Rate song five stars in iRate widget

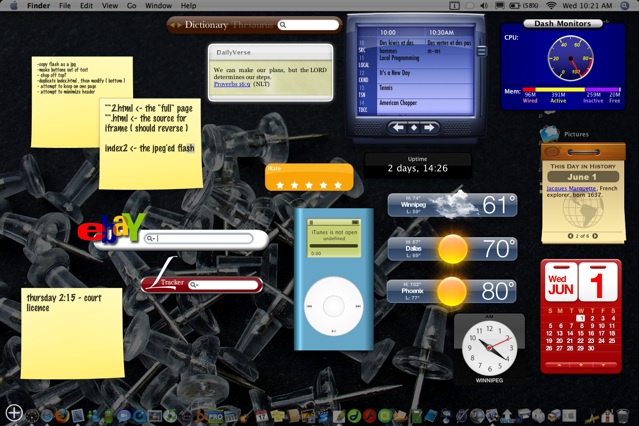[338, 185]
